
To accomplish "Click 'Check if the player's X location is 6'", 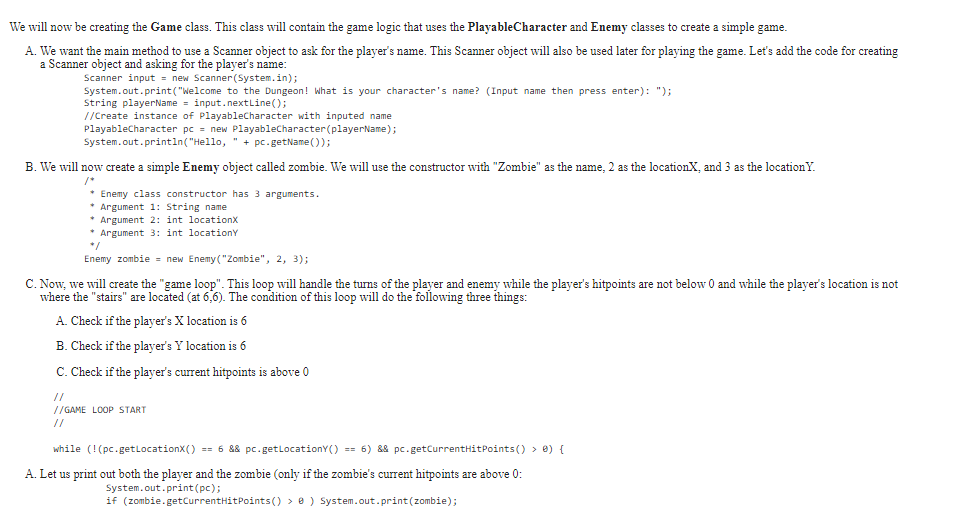I will pyautogui.click(x=151, y=321).
